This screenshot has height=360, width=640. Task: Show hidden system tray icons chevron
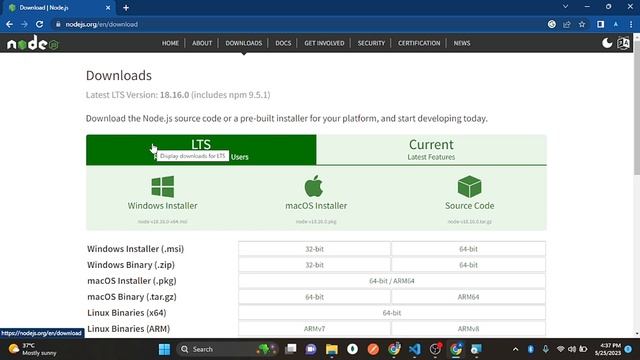516,349
